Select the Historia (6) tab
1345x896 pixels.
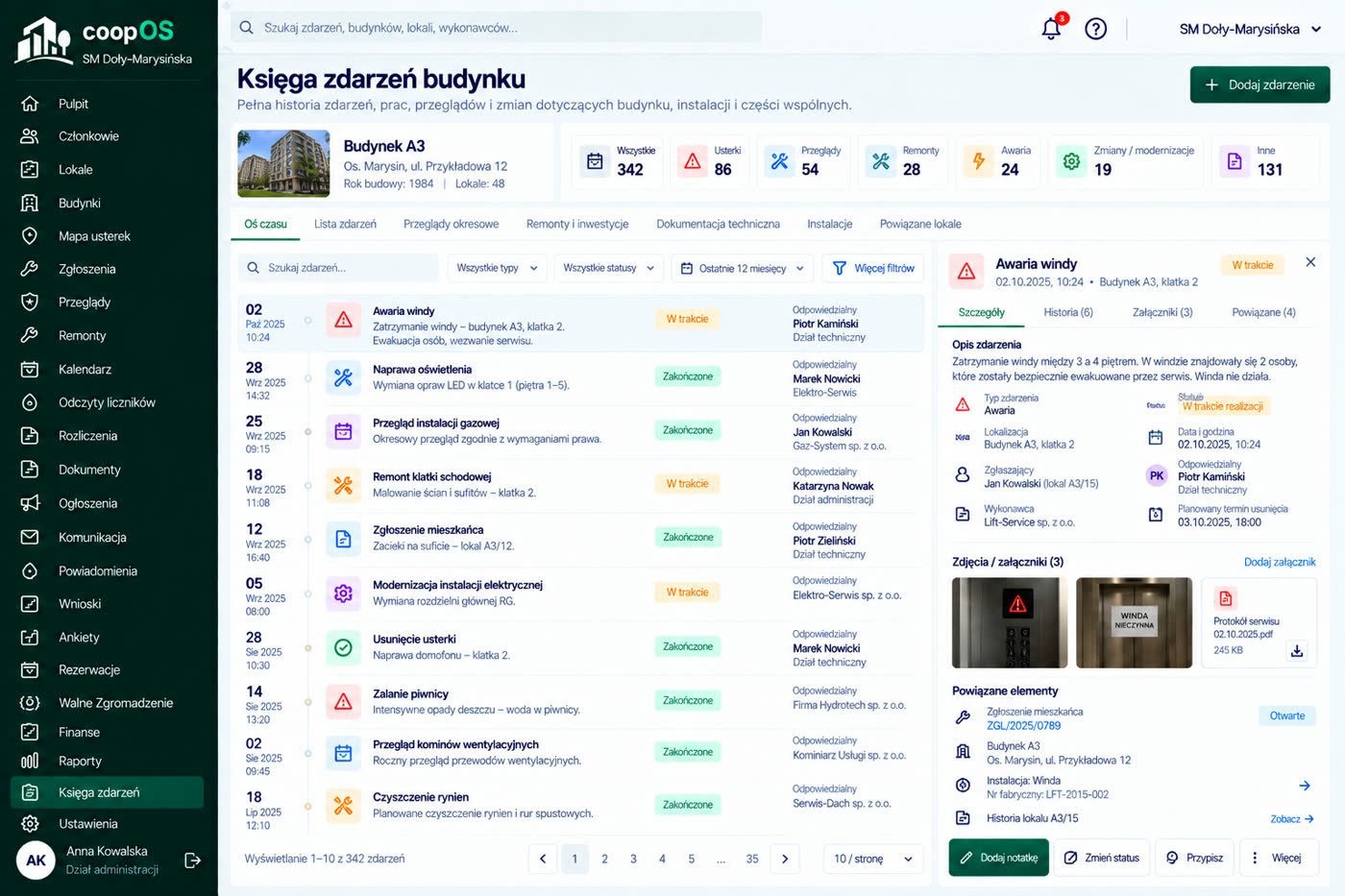click(1068, 312)
